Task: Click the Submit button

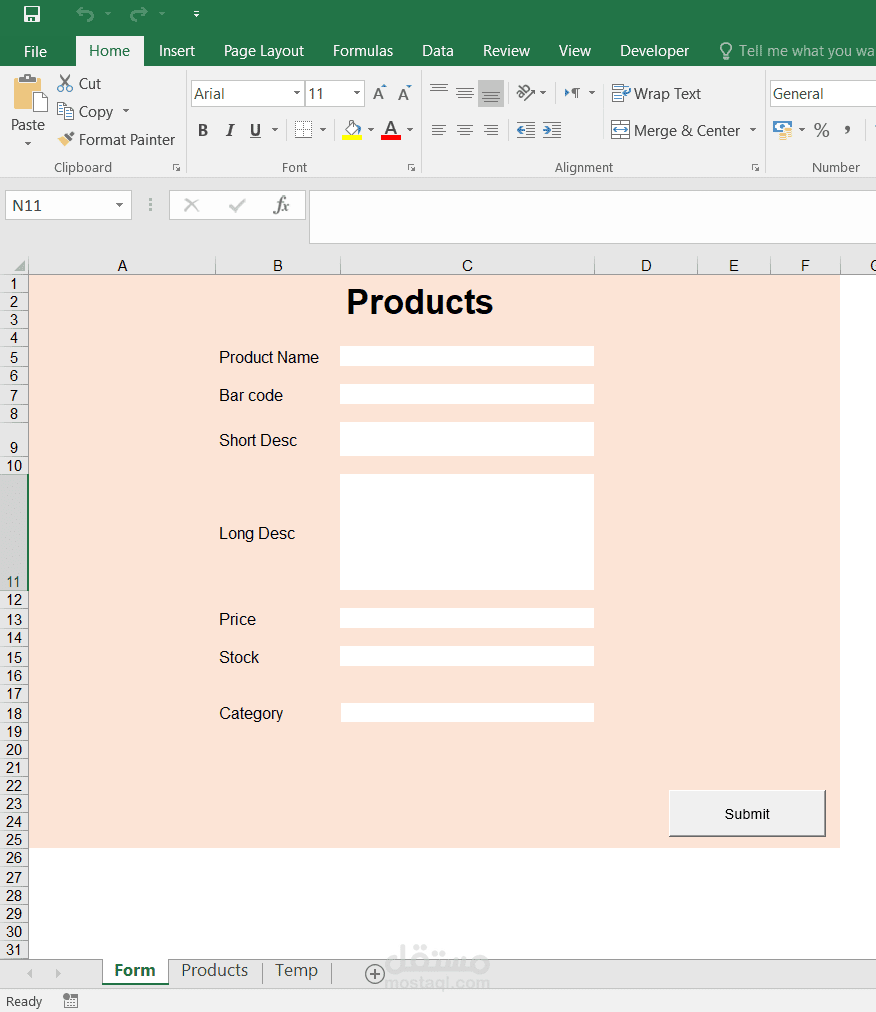Action: pos(747,813)
